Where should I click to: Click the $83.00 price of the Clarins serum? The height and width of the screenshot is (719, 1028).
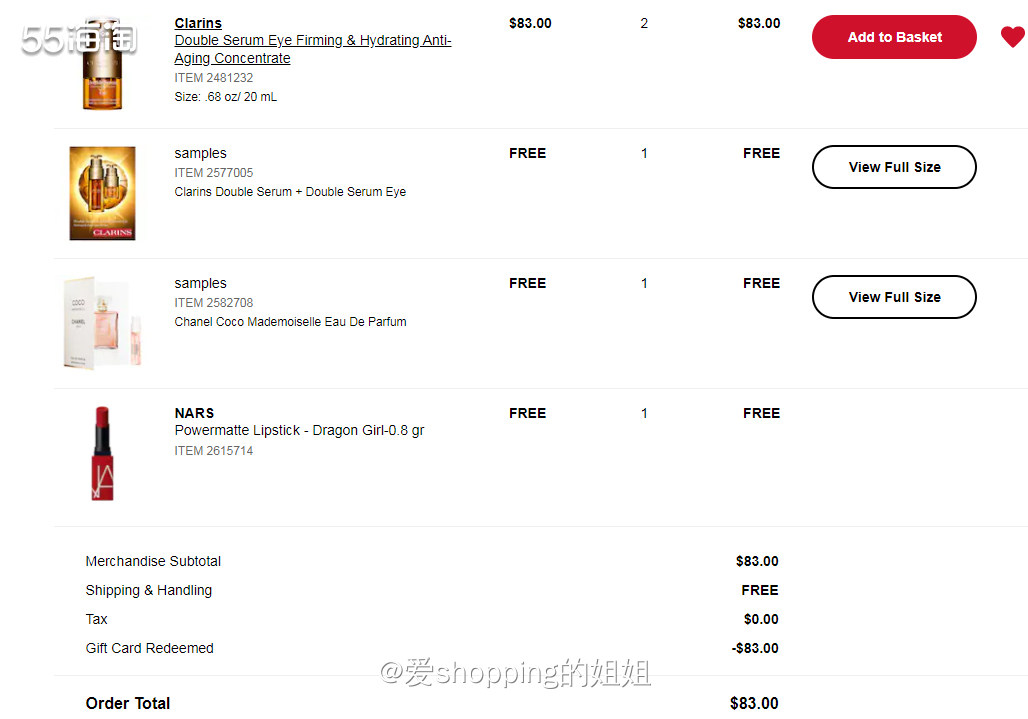[x=529, y=23]
